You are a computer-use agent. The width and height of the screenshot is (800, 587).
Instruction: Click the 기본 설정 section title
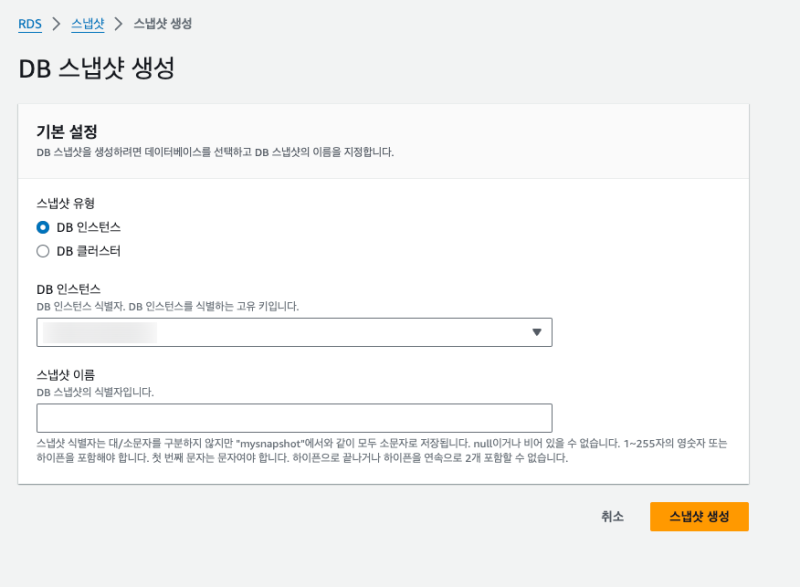click(66, 131)
